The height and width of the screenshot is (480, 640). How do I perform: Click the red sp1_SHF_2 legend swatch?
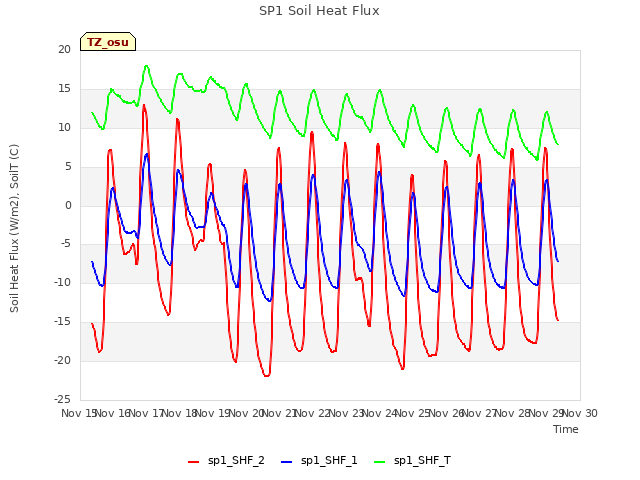point(193,462)
